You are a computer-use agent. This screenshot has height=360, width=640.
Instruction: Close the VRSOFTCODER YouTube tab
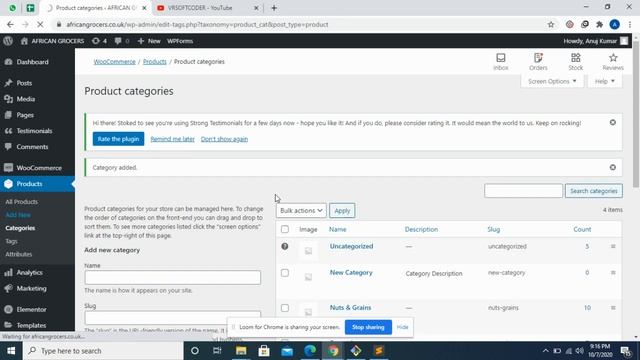[256, 8]
